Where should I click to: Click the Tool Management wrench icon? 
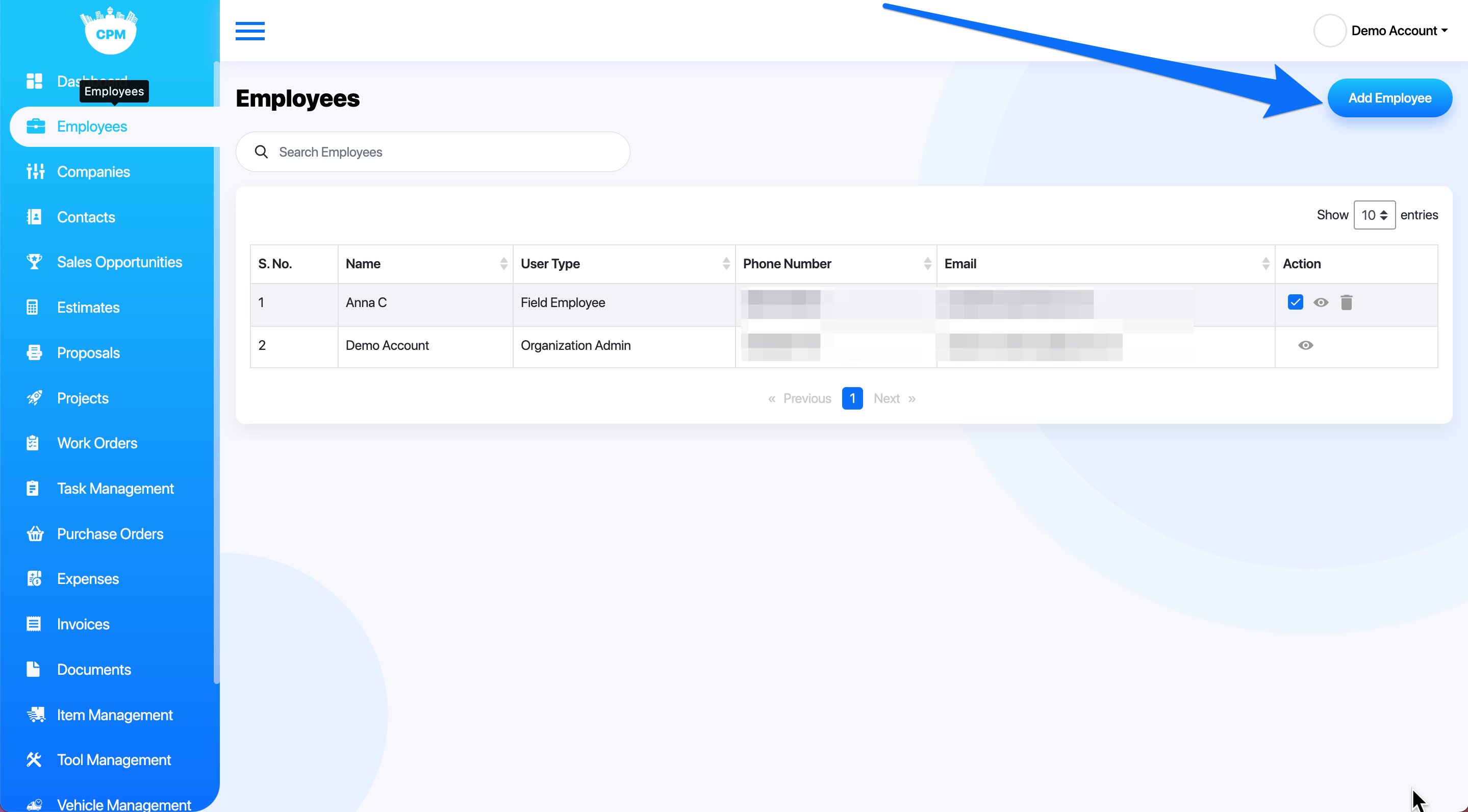pos(34,759)
